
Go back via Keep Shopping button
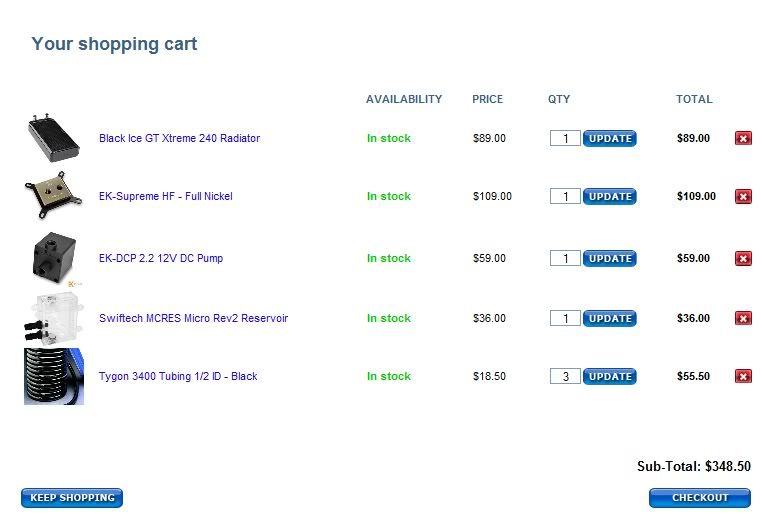[72, 498]
